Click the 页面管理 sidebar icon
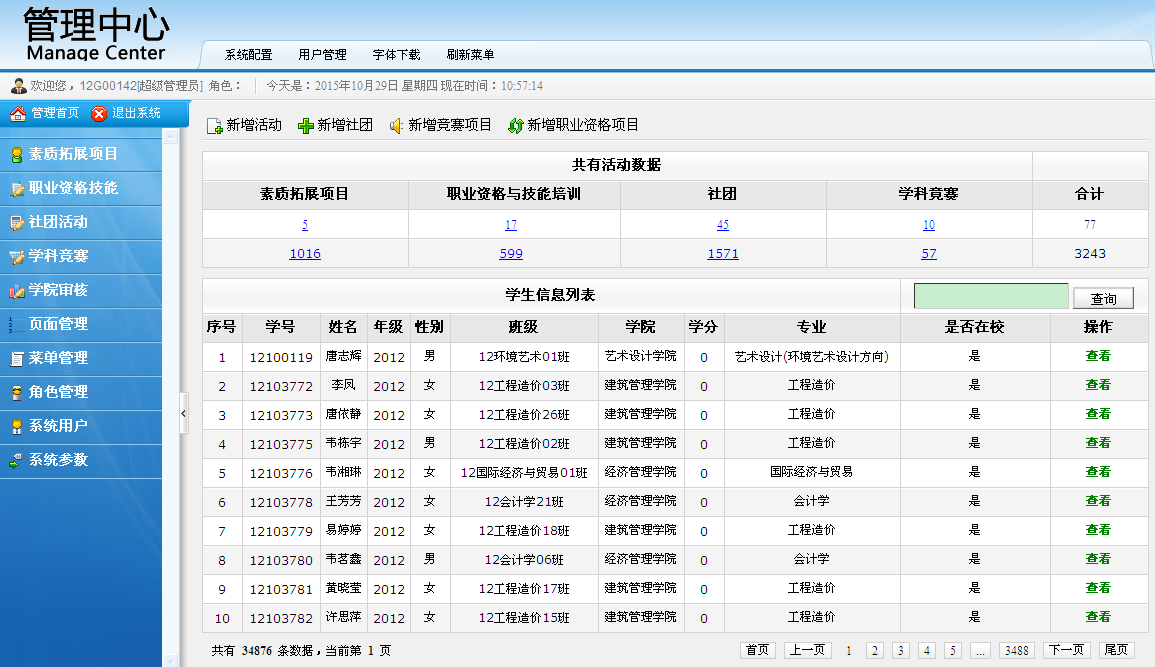Viewport: 1155px width, 667px height. point(16,325)
